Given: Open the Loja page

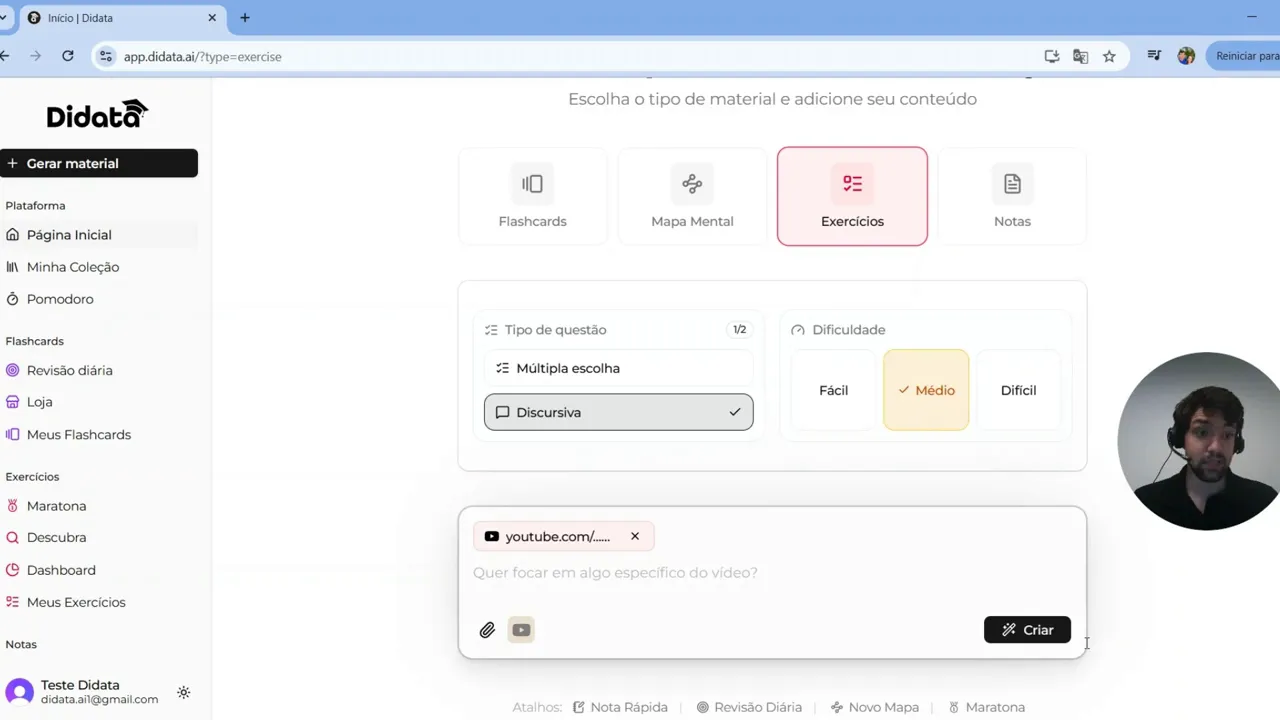Looking at the screenshot, I should [x=41, y=401].
